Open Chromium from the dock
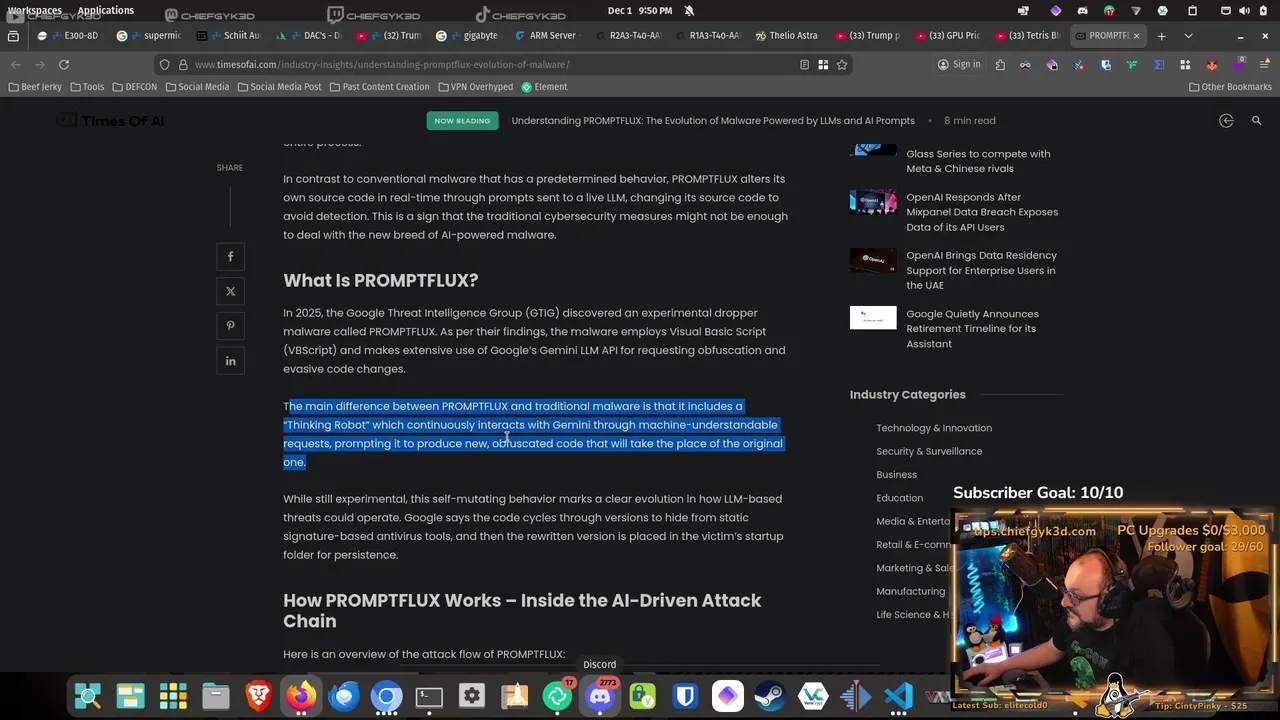 point(387,696)
